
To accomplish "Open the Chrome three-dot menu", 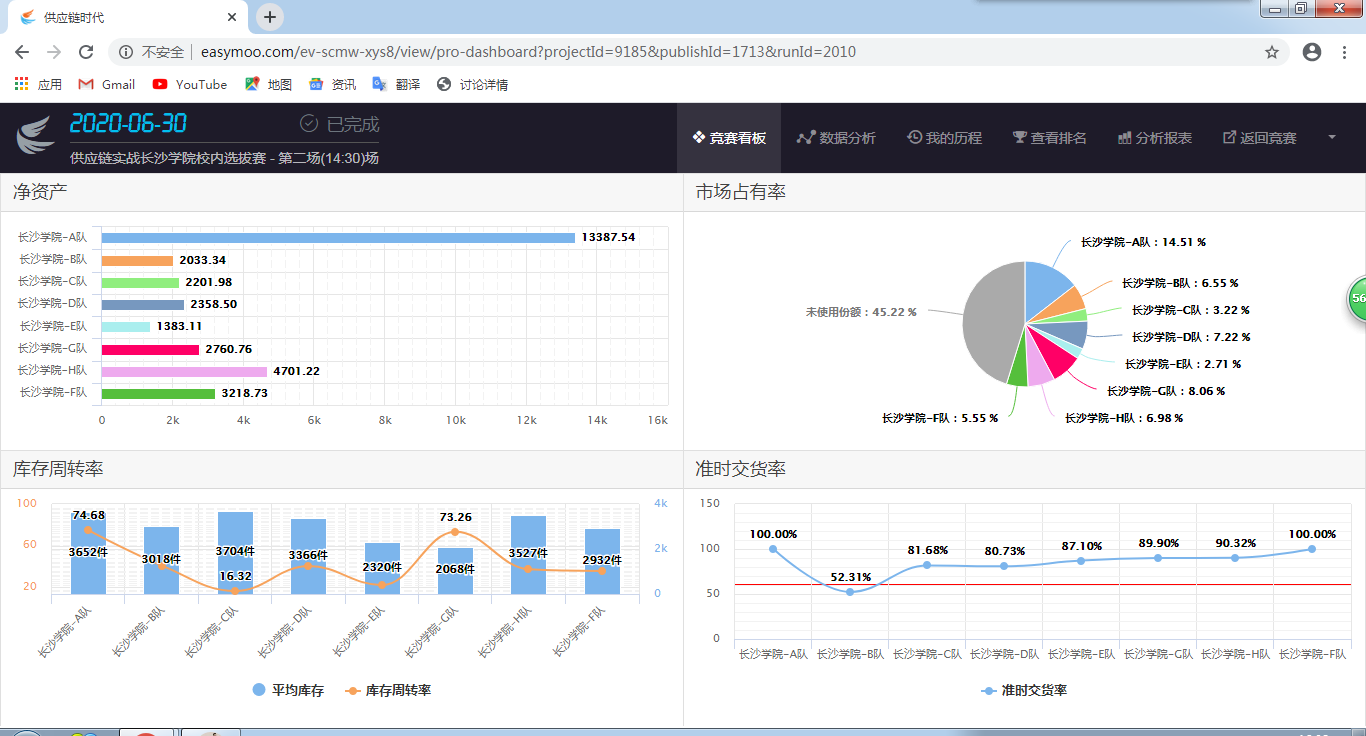I will (1345, 52).
